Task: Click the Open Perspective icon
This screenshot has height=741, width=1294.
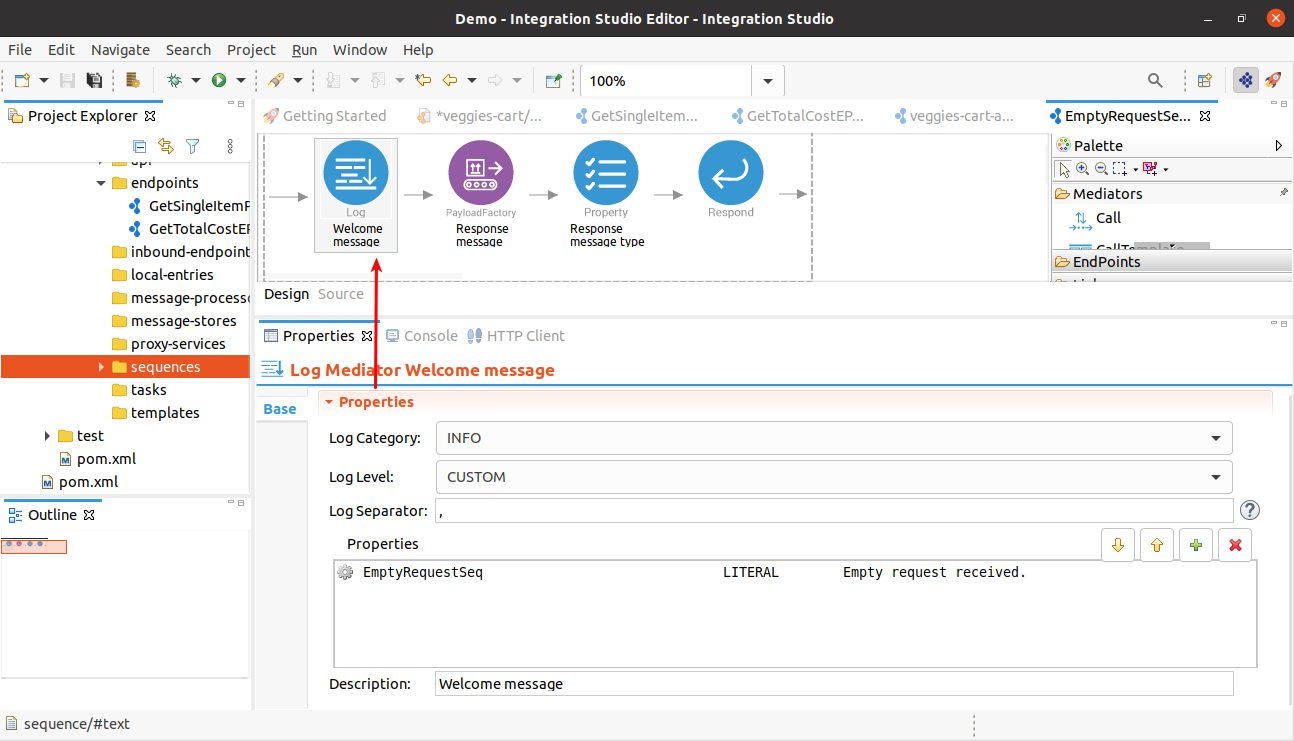Action: [x=1205, y=81]
